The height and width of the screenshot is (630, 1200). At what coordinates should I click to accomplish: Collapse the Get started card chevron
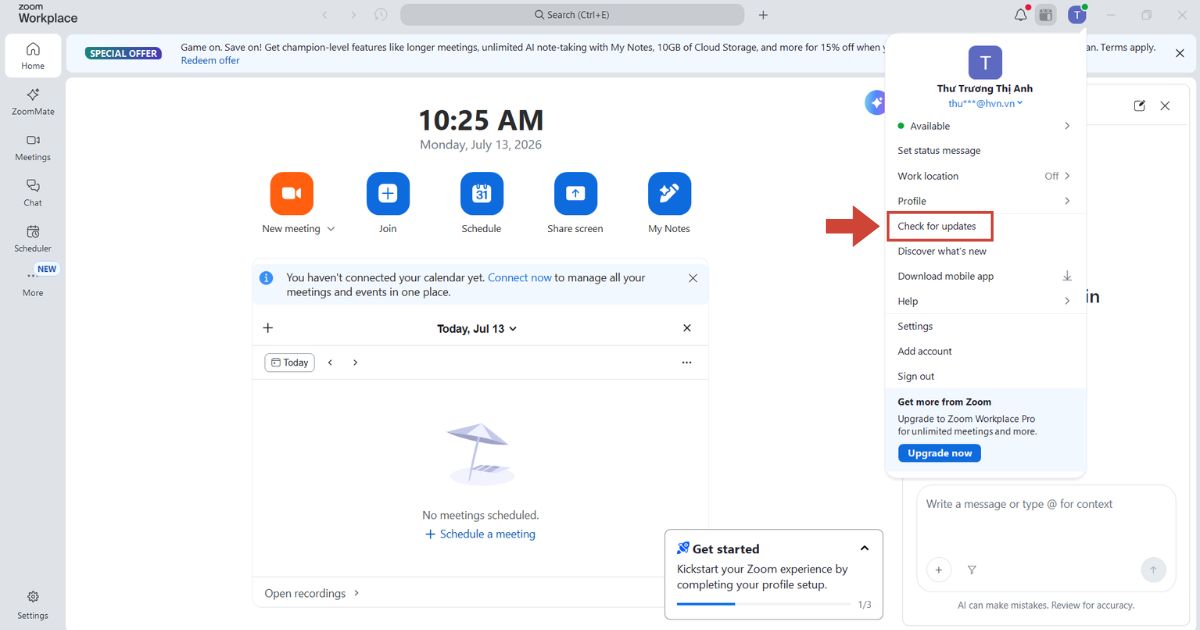(x=864, y=548)
